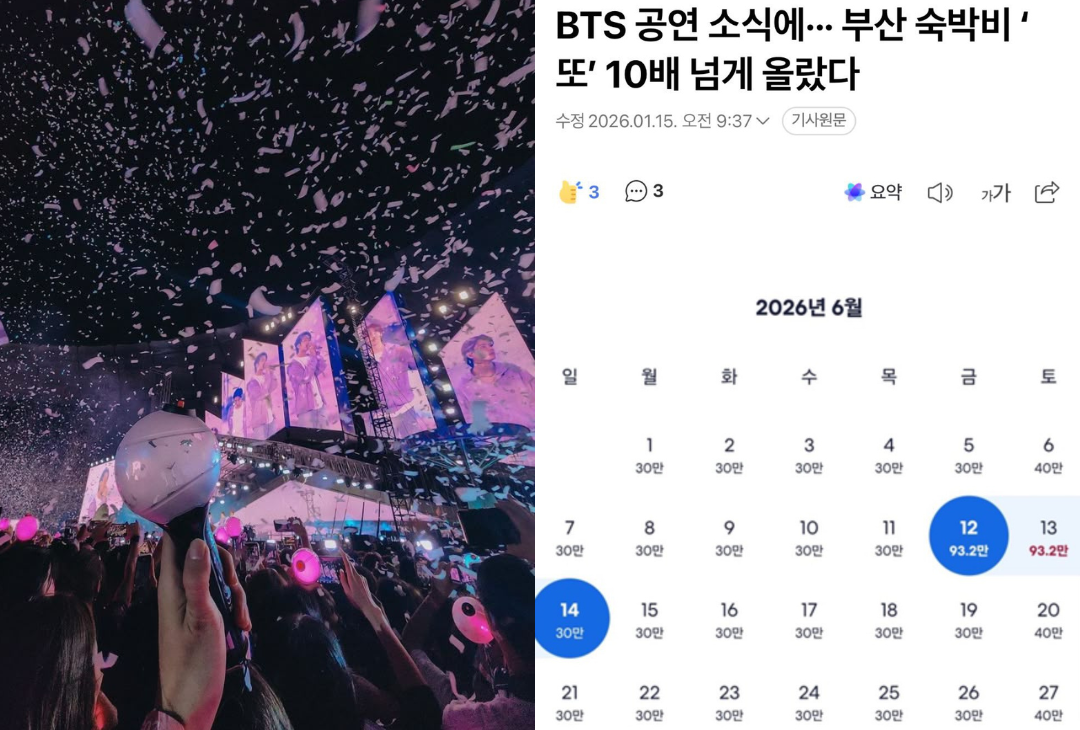Play article audio with the speaker icon
Viewport: 1080px width, 730px height.
tap(939, 192)
